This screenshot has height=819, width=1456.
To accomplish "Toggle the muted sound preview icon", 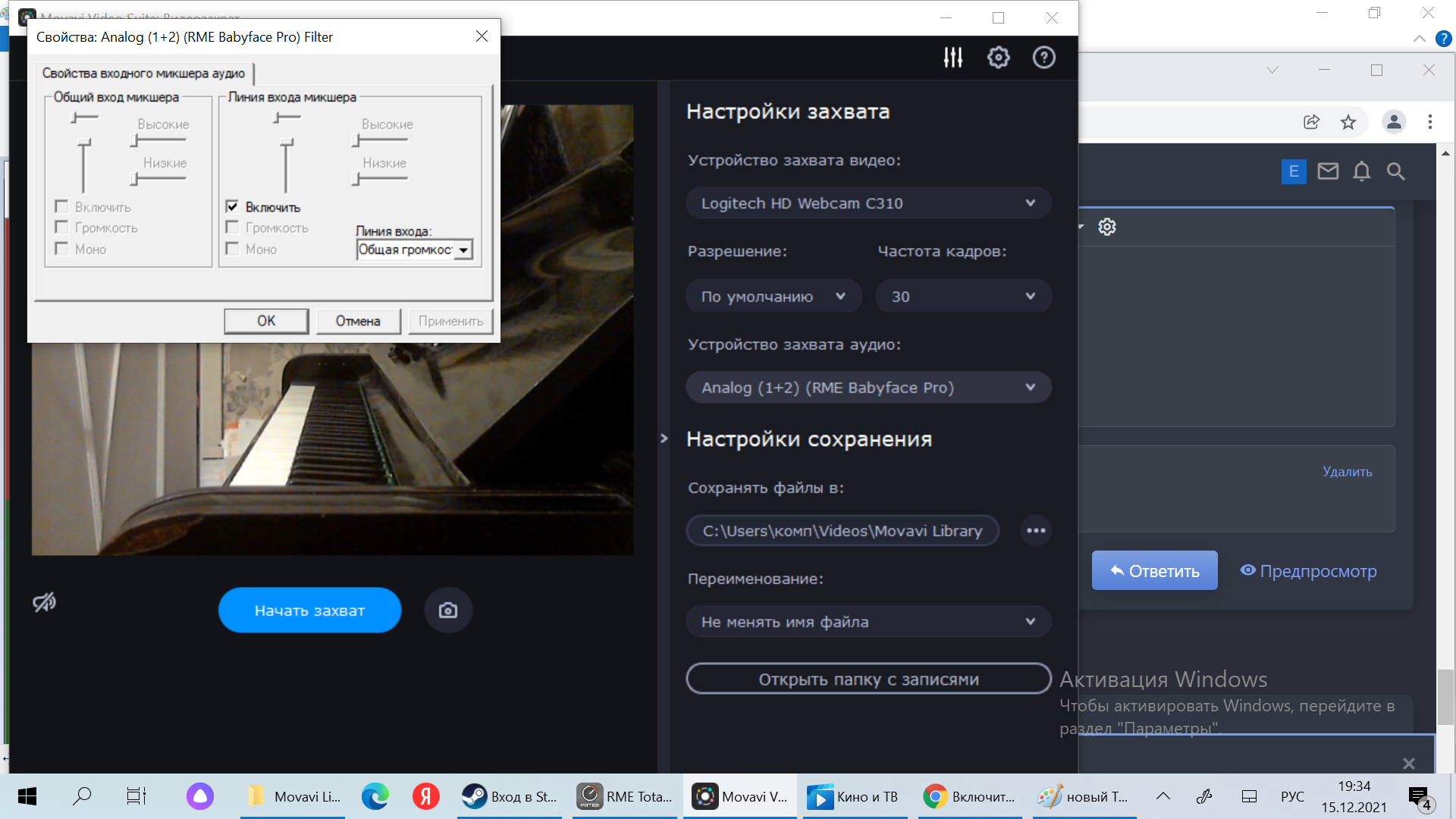I will point(45,603).
